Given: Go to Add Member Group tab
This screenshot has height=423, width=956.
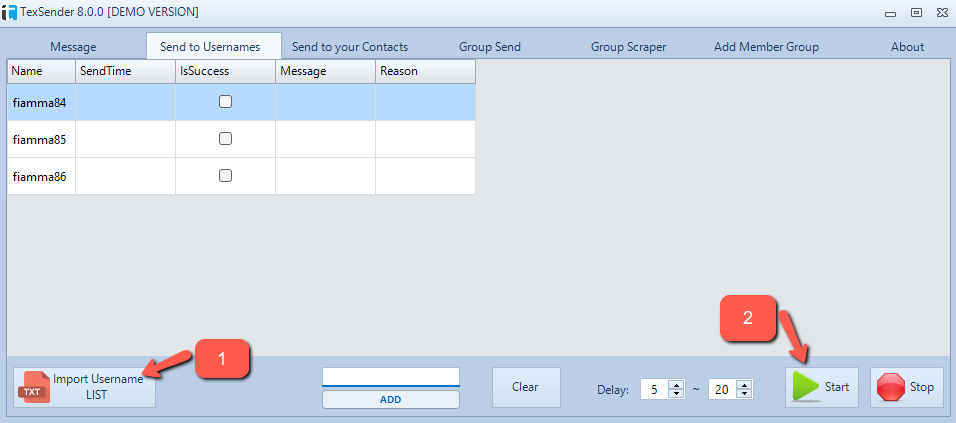Looking at the screenshot, I should click(766, 47).
